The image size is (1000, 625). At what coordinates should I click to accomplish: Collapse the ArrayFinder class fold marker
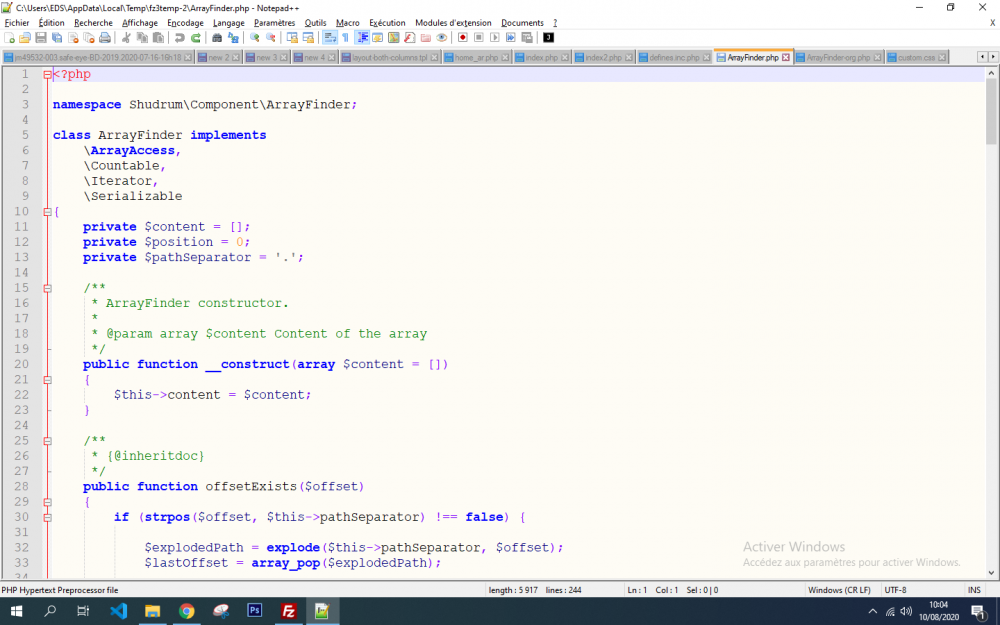point(47,211)
